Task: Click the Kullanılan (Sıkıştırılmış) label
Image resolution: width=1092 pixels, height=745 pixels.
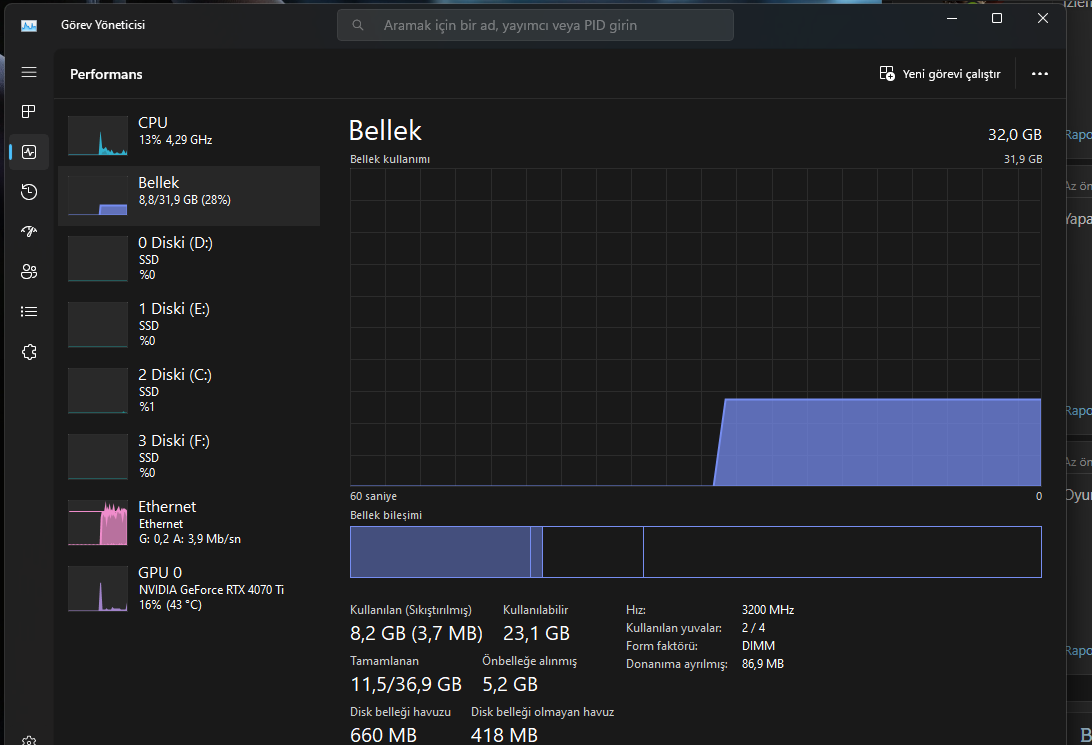Action: [x=410, y=610]
